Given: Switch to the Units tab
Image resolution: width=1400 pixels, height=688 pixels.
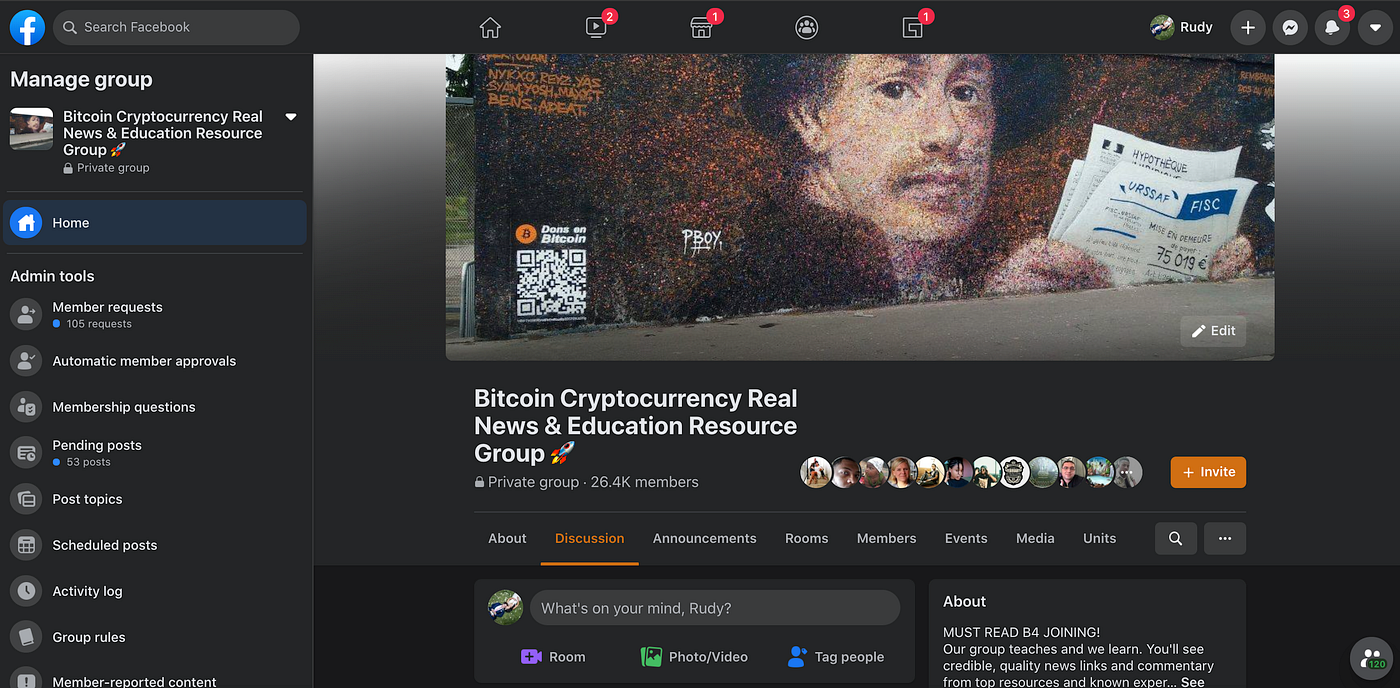Looking at the screenshot, I should point(1099,538).
